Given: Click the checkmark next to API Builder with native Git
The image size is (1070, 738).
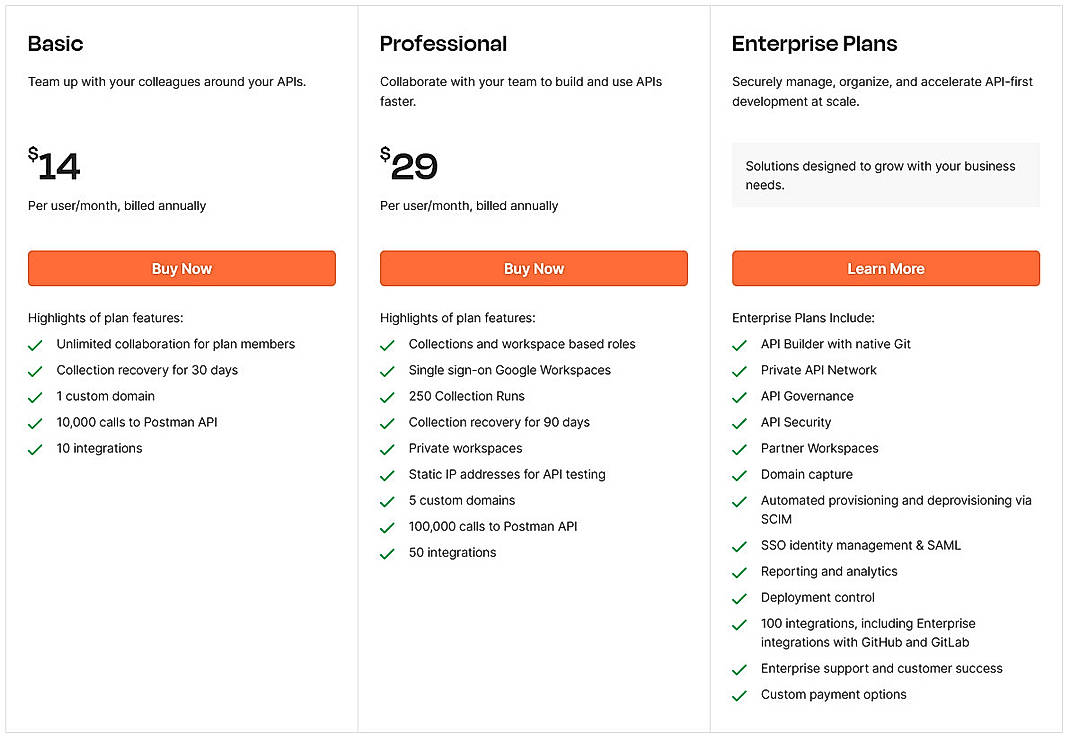Looking at the screenshot, I should tap(740, 344).
